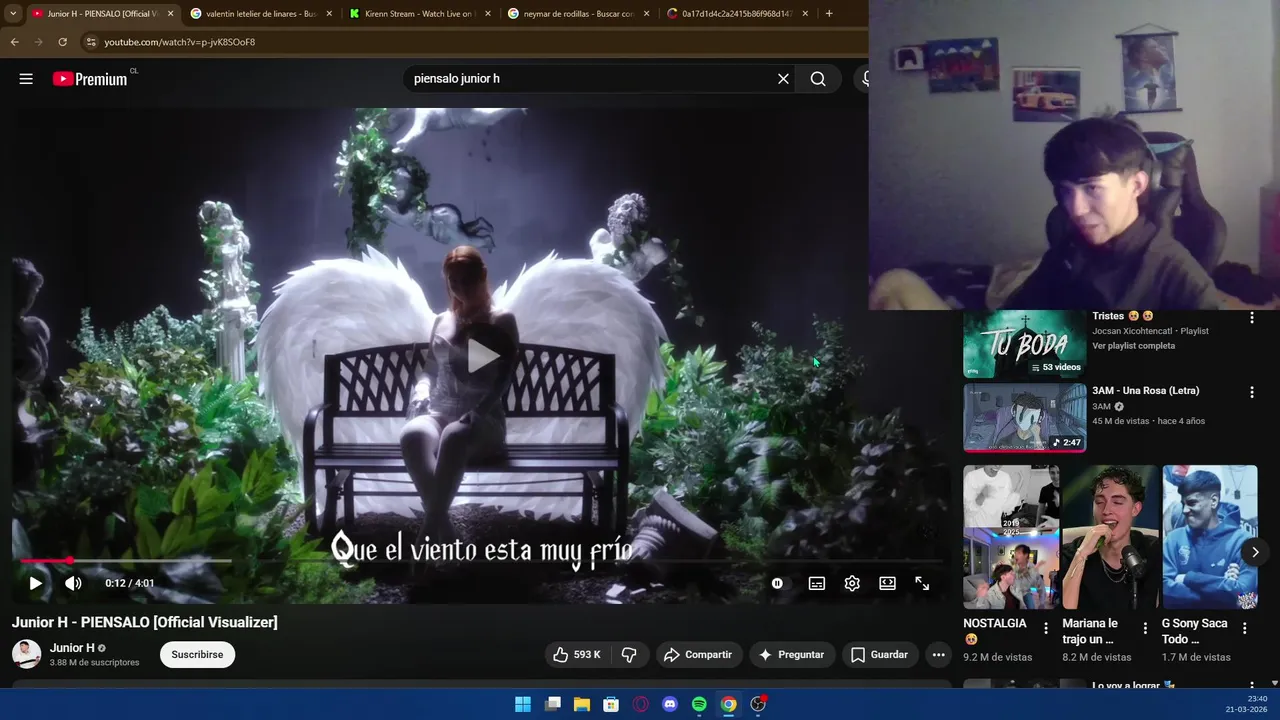Go to YouTube Premium home logo
This screenshot has height=720, width=1280.
click(91, 79)
